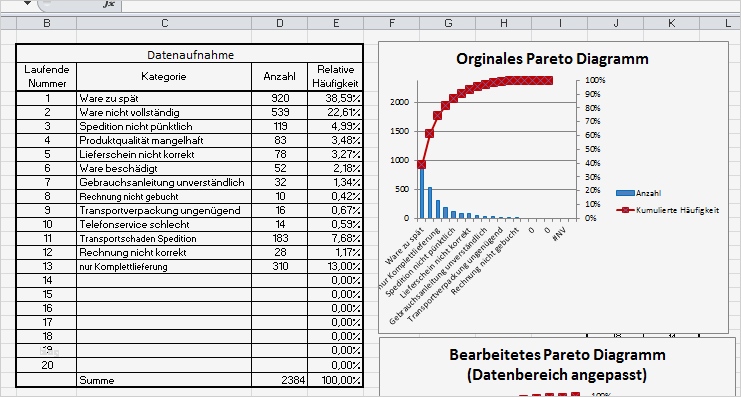Screen dimensions: 741x397
Task: Select the cell 'Produktqualität mangelhaft'
Action: point(164,140)
